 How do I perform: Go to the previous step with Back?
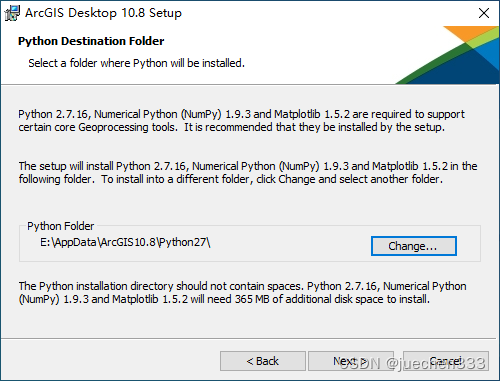pyautogui.click(x=263, y=361)
